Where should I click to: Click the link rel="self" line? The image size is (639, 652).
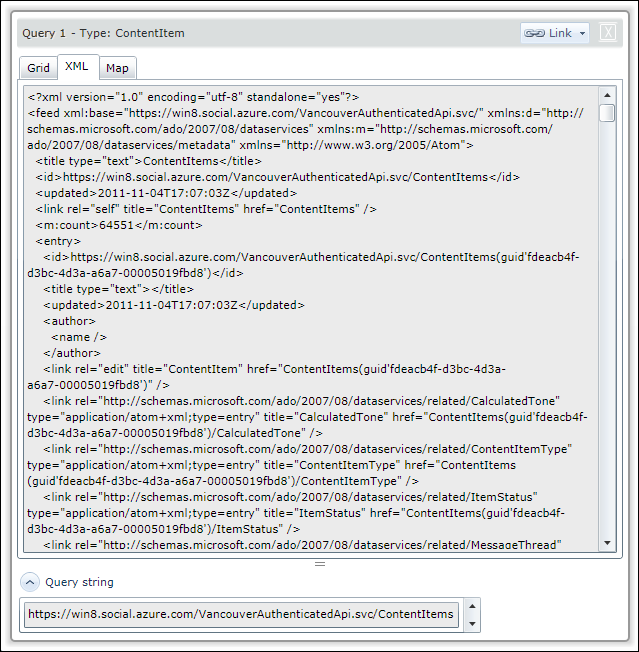click(206, 209)
